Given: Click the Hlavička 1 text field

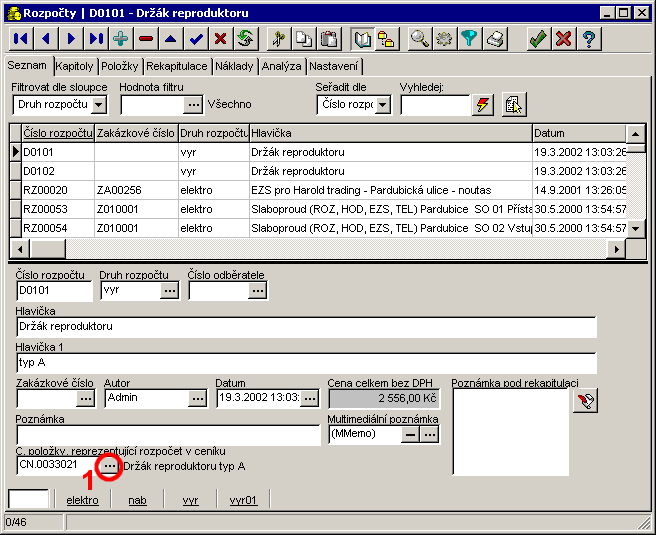Looking at the screenshot, I should [306, 362].
